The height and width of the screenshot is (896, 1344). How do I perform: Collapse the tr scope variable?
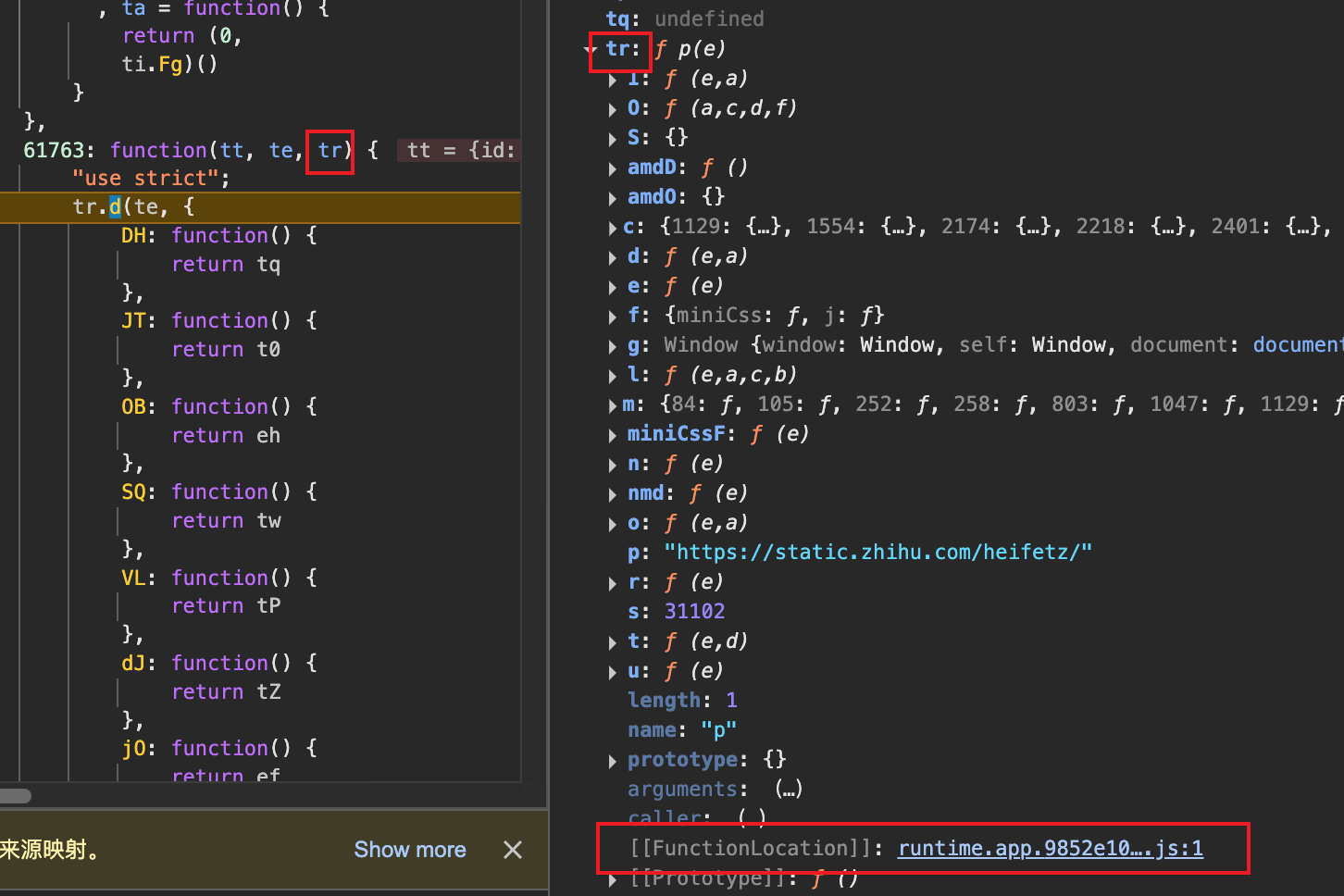(x=591, y=49)
